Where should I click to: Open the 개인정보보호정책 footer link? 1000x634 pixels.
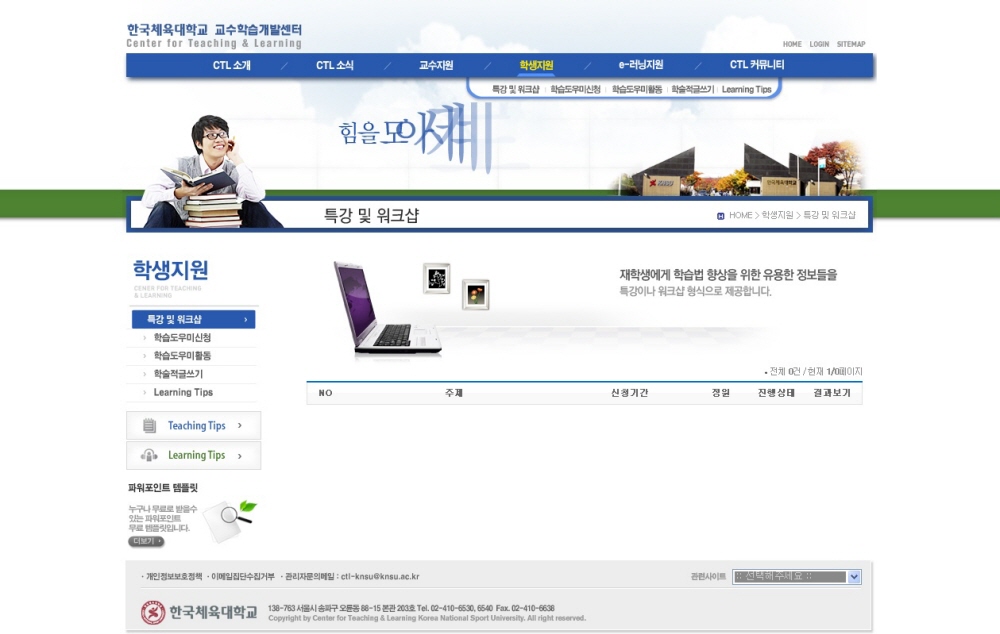174,577
